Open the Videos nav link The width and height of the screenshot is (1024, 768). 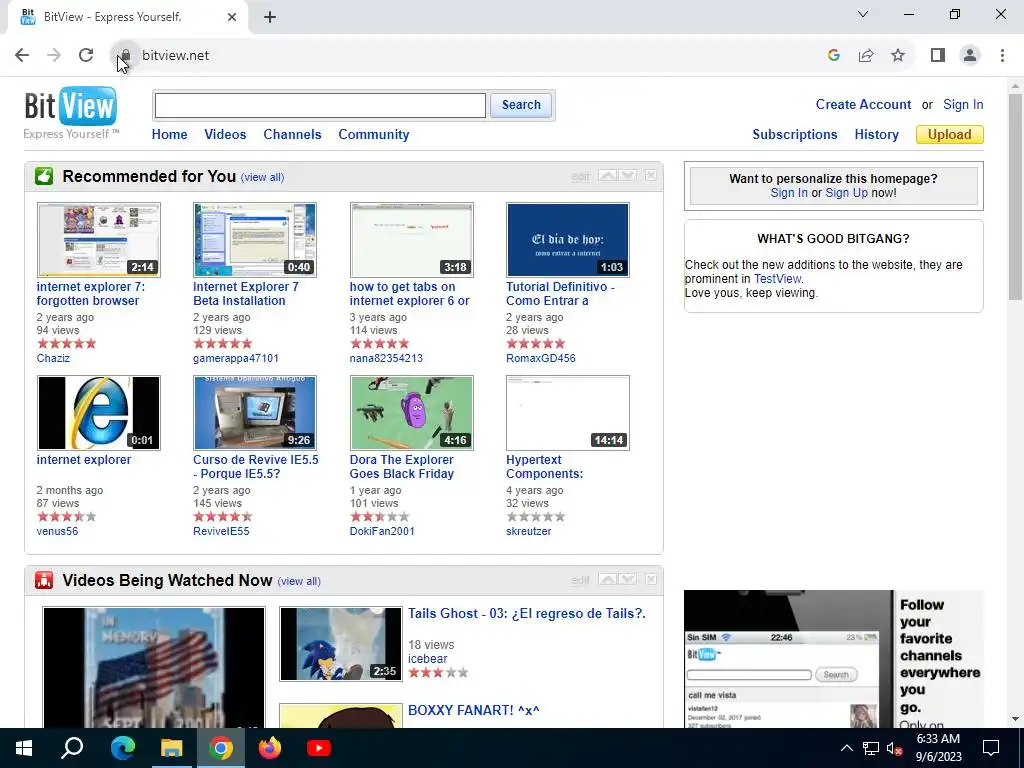[225, 135]
